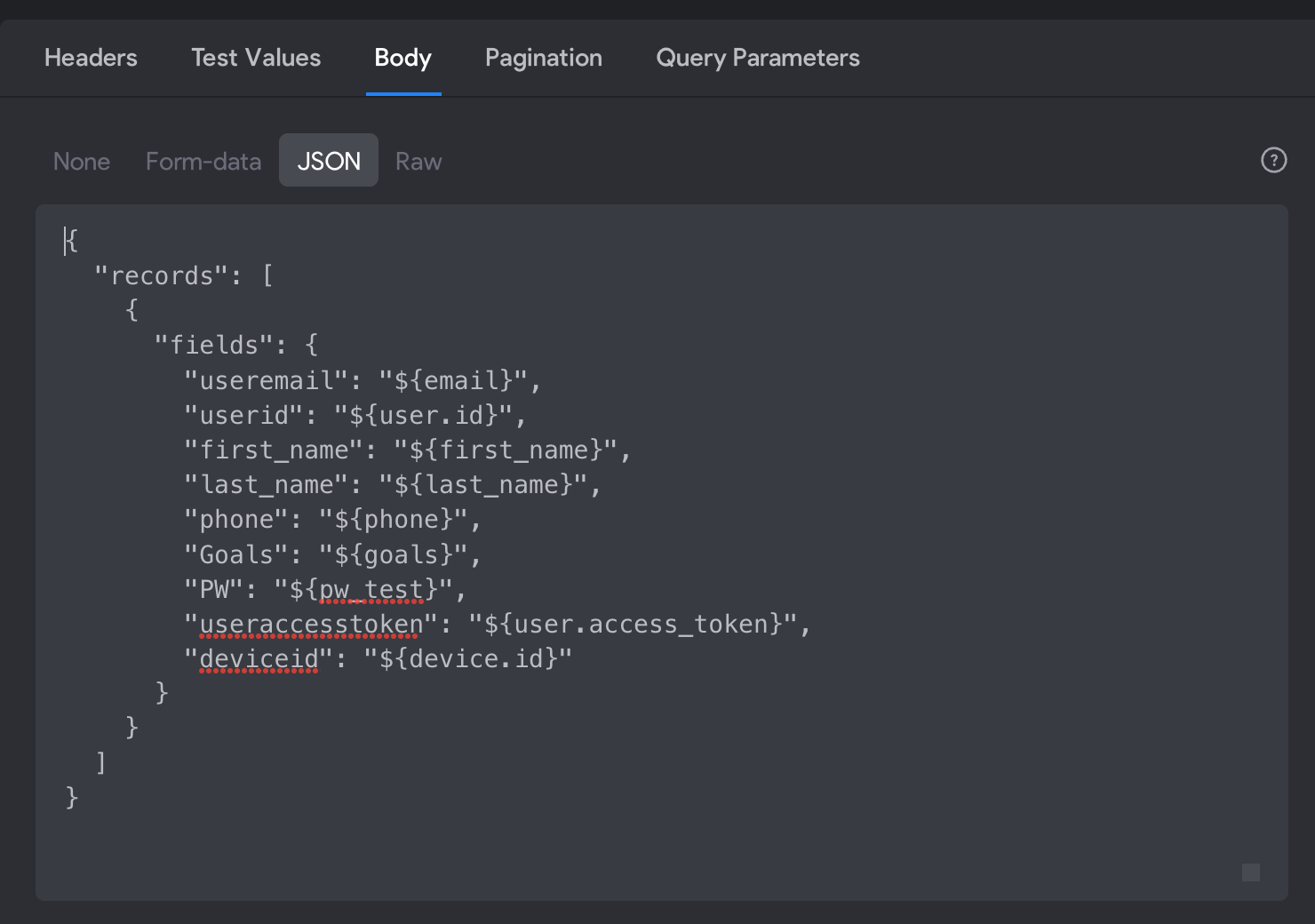The width and height of the screenshot is (1315, 924).
Task: Click the "${email}" value
Action: 453,380
